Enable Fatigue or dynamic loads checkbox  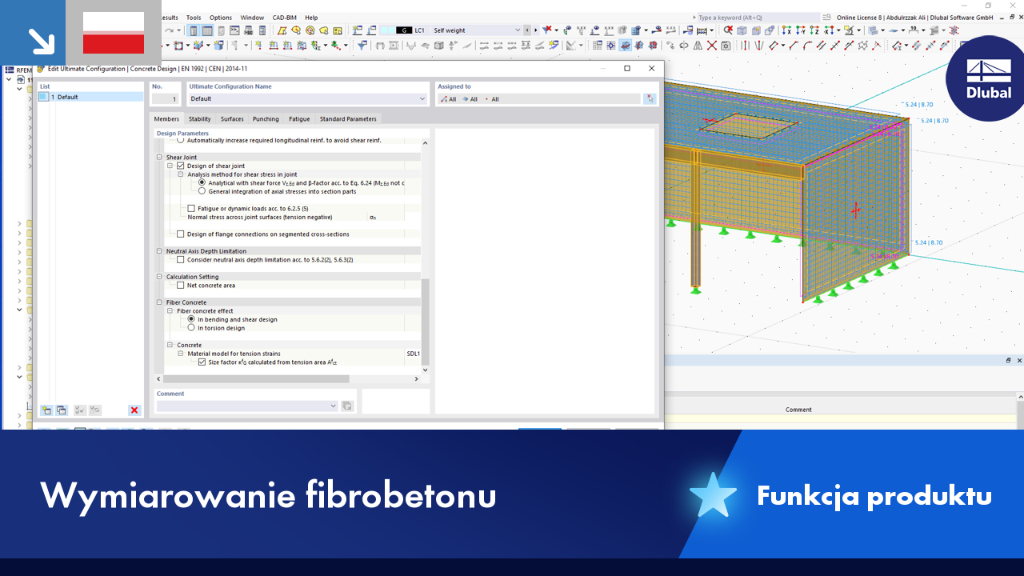(191, 208)
